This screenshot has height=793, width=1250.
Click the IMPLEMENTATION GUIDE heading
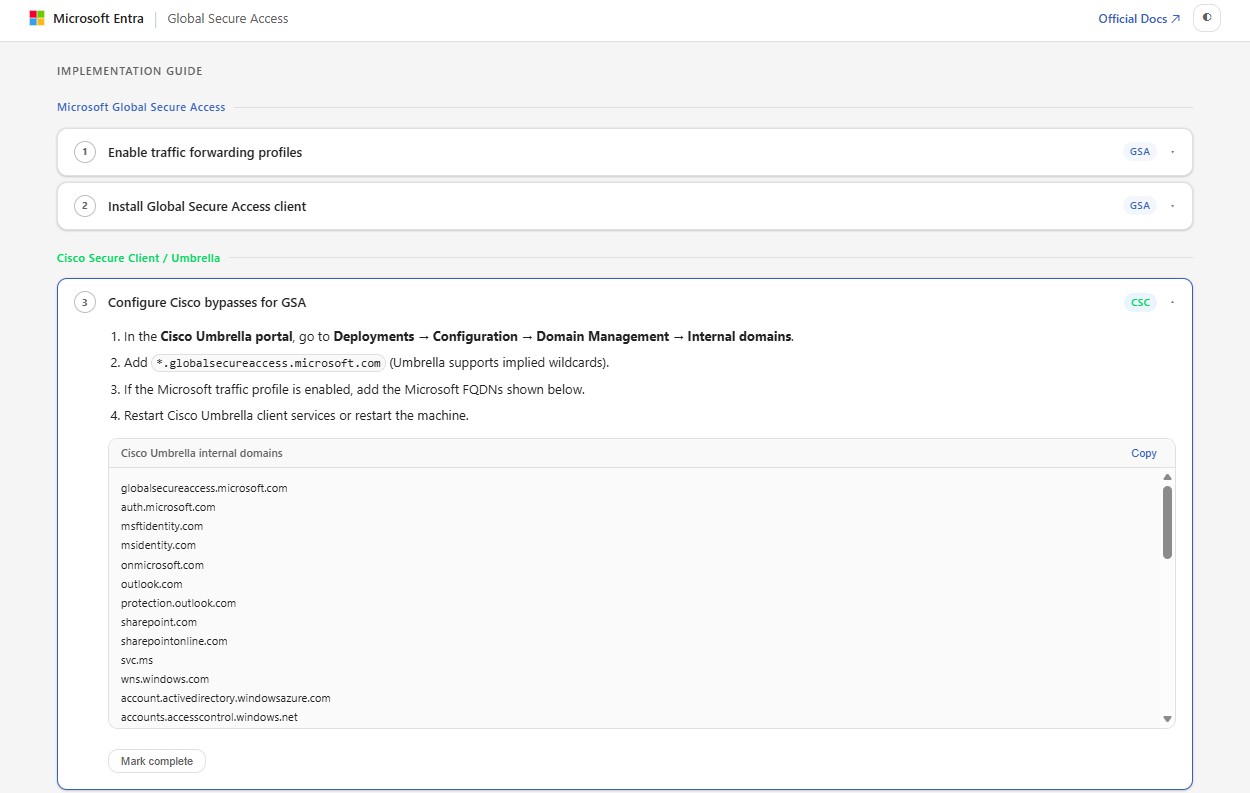click(130, 71)
